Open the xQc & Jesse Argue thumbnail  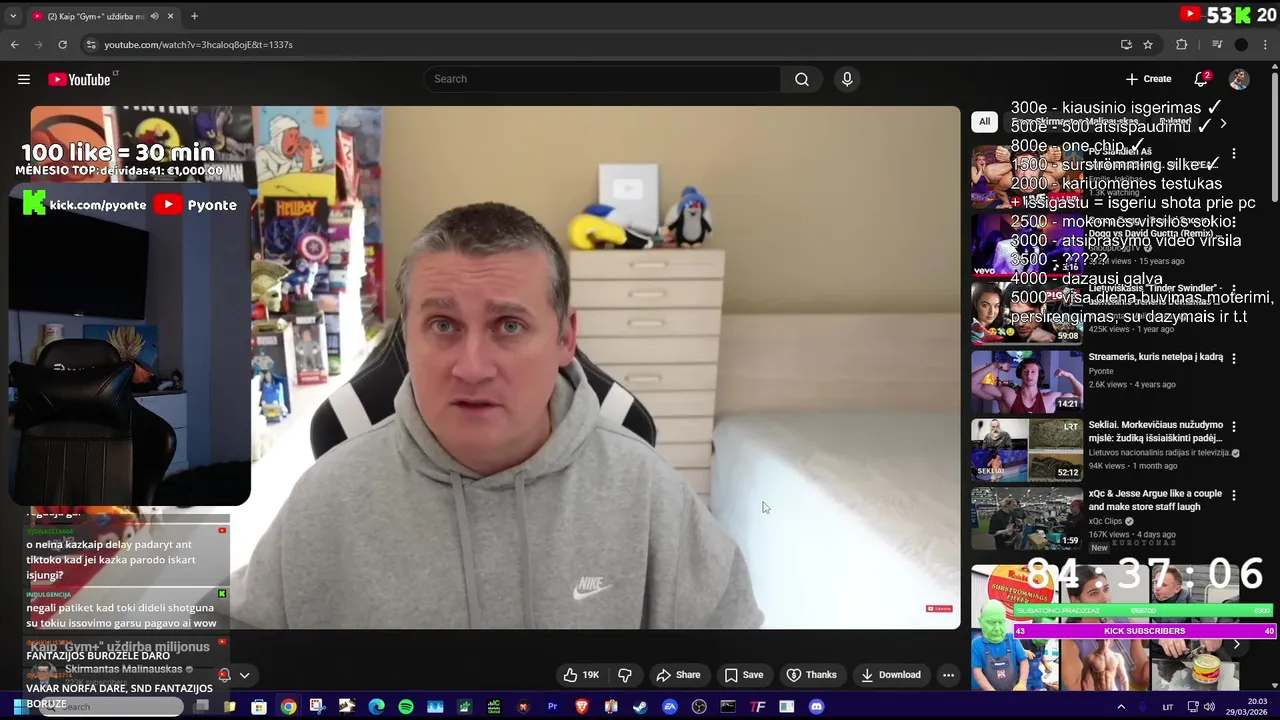(1027, 518)
